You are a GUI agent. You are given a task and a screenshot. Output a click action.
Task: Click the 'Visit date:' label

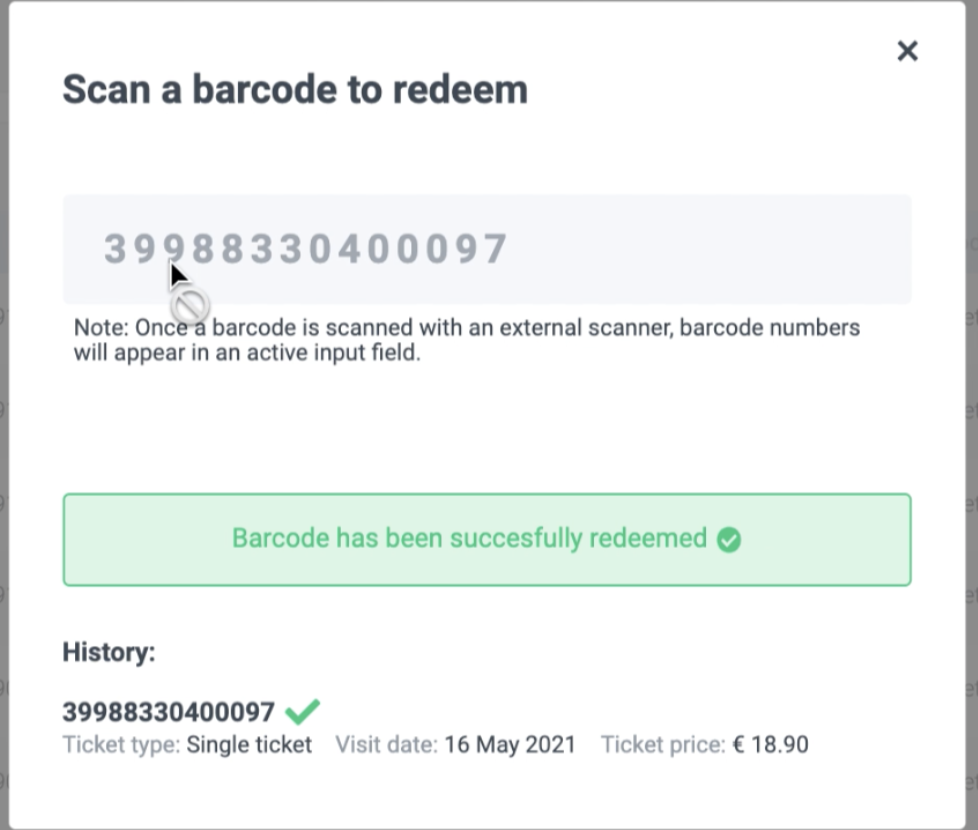tap(386, 745)
